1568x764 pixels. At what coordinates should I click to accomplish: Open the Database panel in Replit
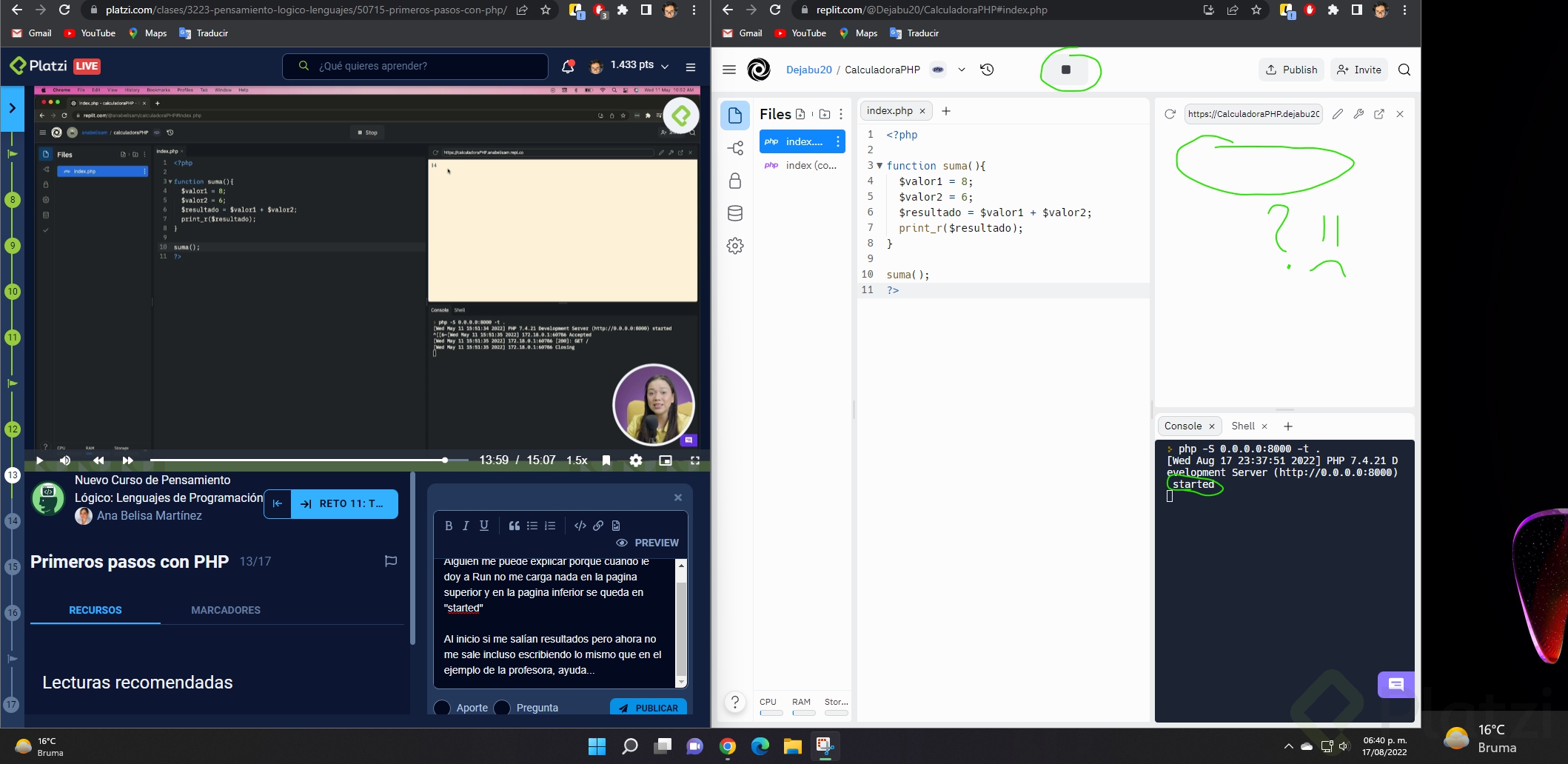[x=734, y=212]
